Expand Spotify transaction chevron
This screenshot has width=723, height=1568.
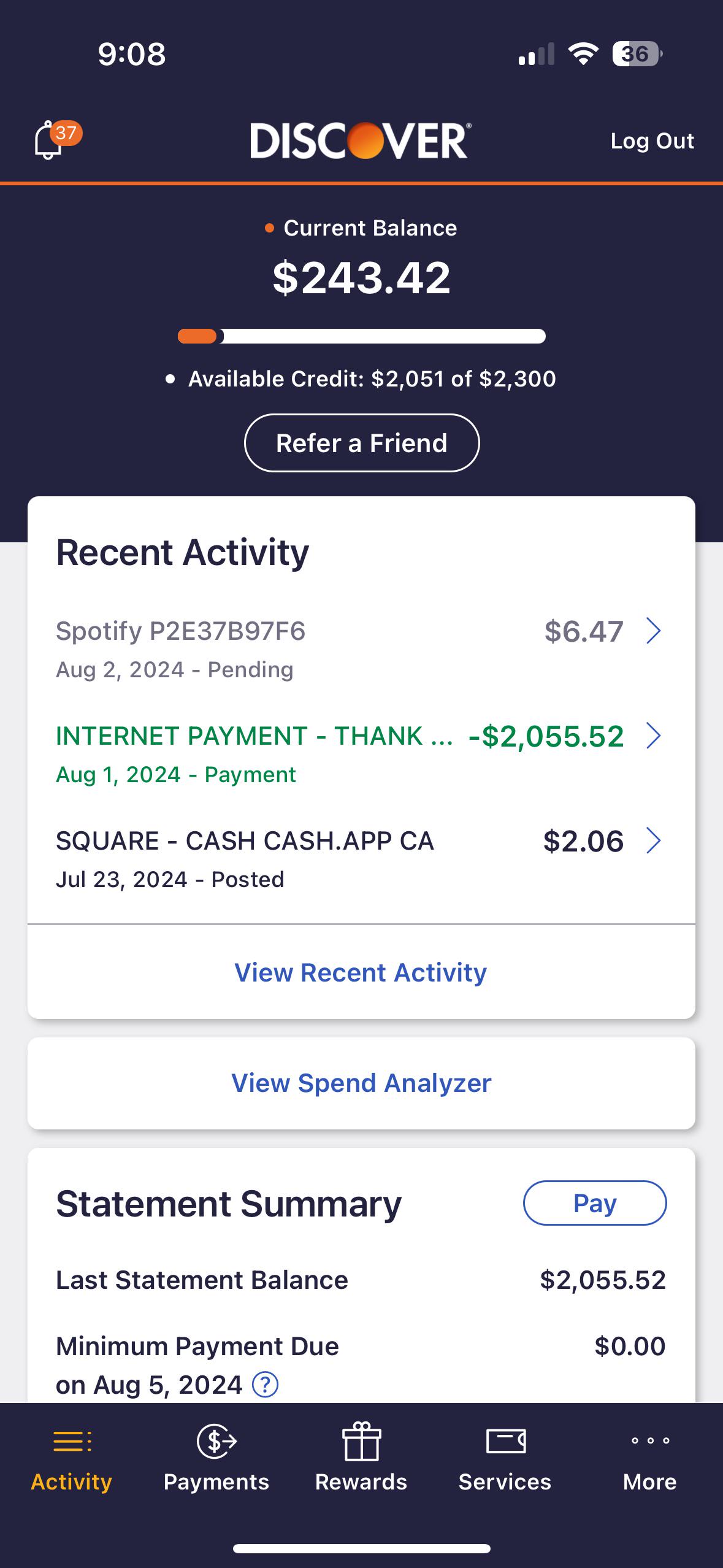click(x=654, y=631)
